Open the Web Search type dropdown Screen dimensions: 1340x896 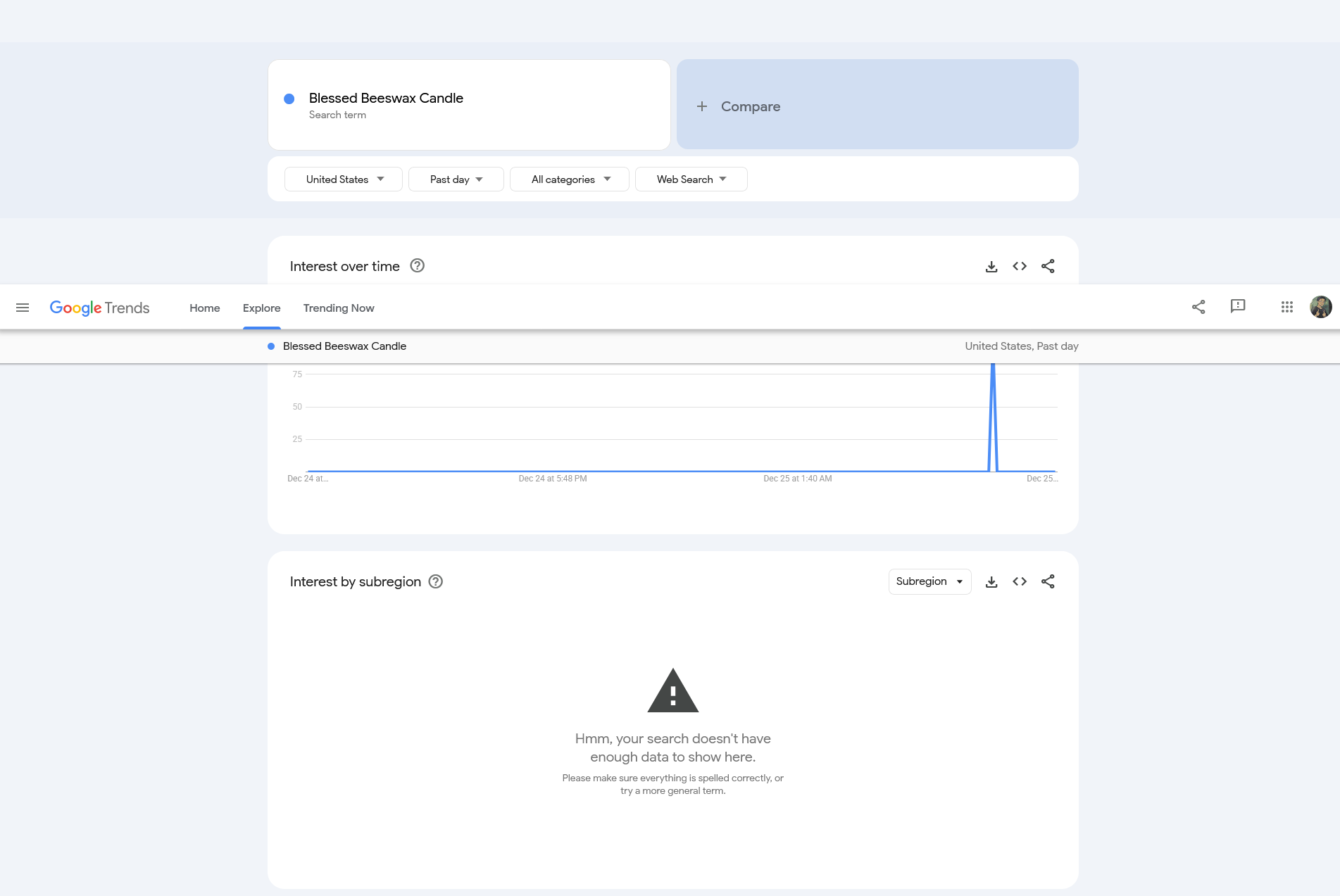691,179
